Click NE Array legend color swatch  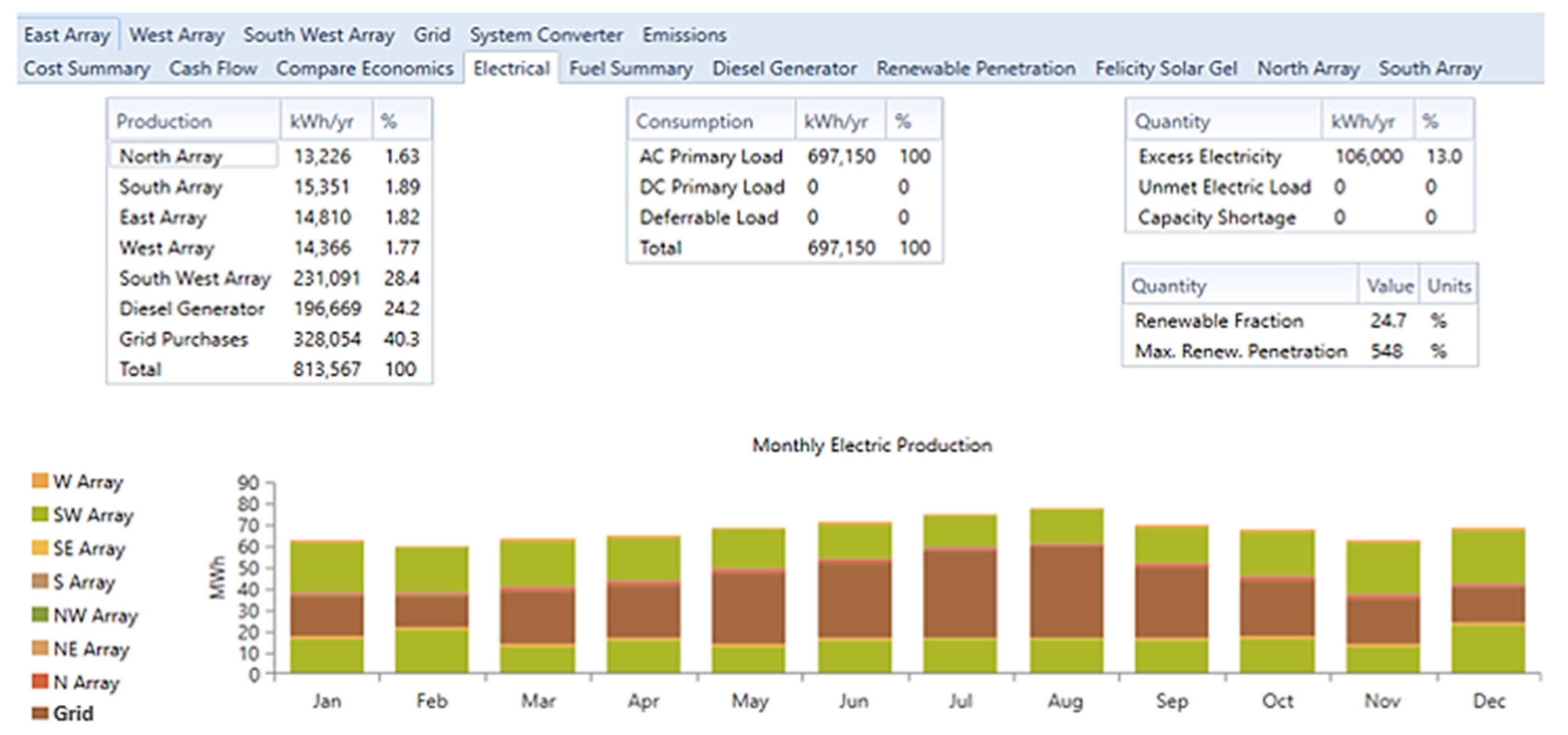(39, 648)
